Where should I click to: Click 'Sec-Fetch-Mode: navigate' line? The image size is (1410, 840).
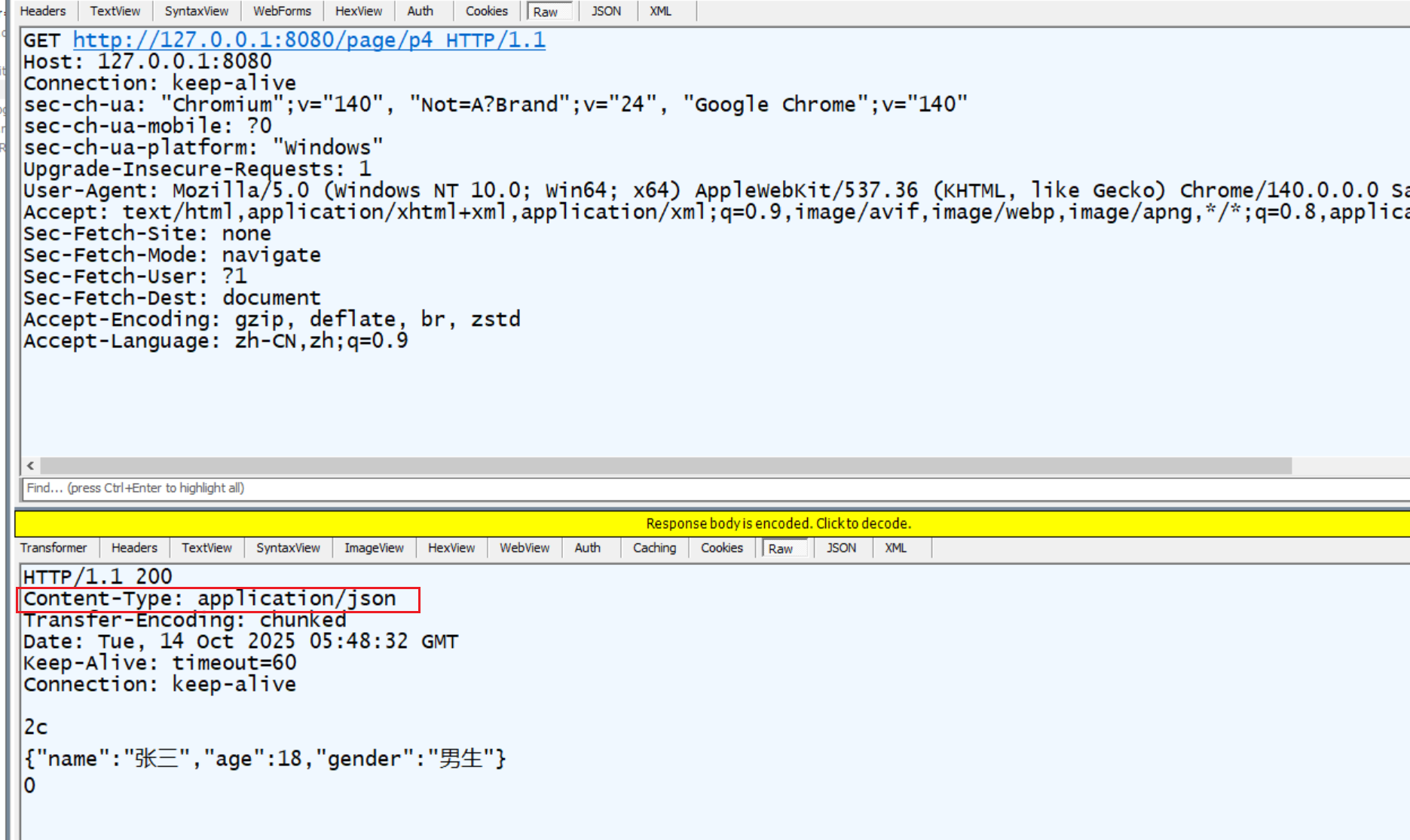pyautogui.click(x=172, y=255)
